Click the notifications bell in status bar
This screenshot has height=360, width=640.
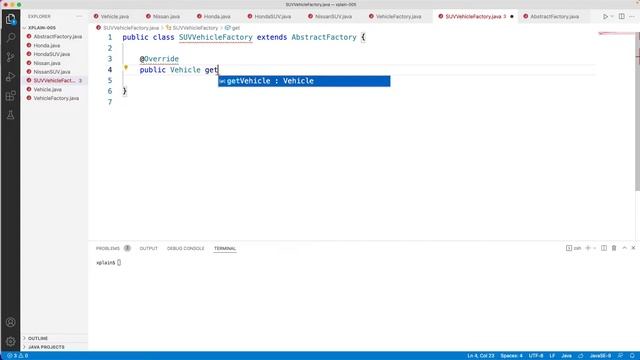pos(632,356)
